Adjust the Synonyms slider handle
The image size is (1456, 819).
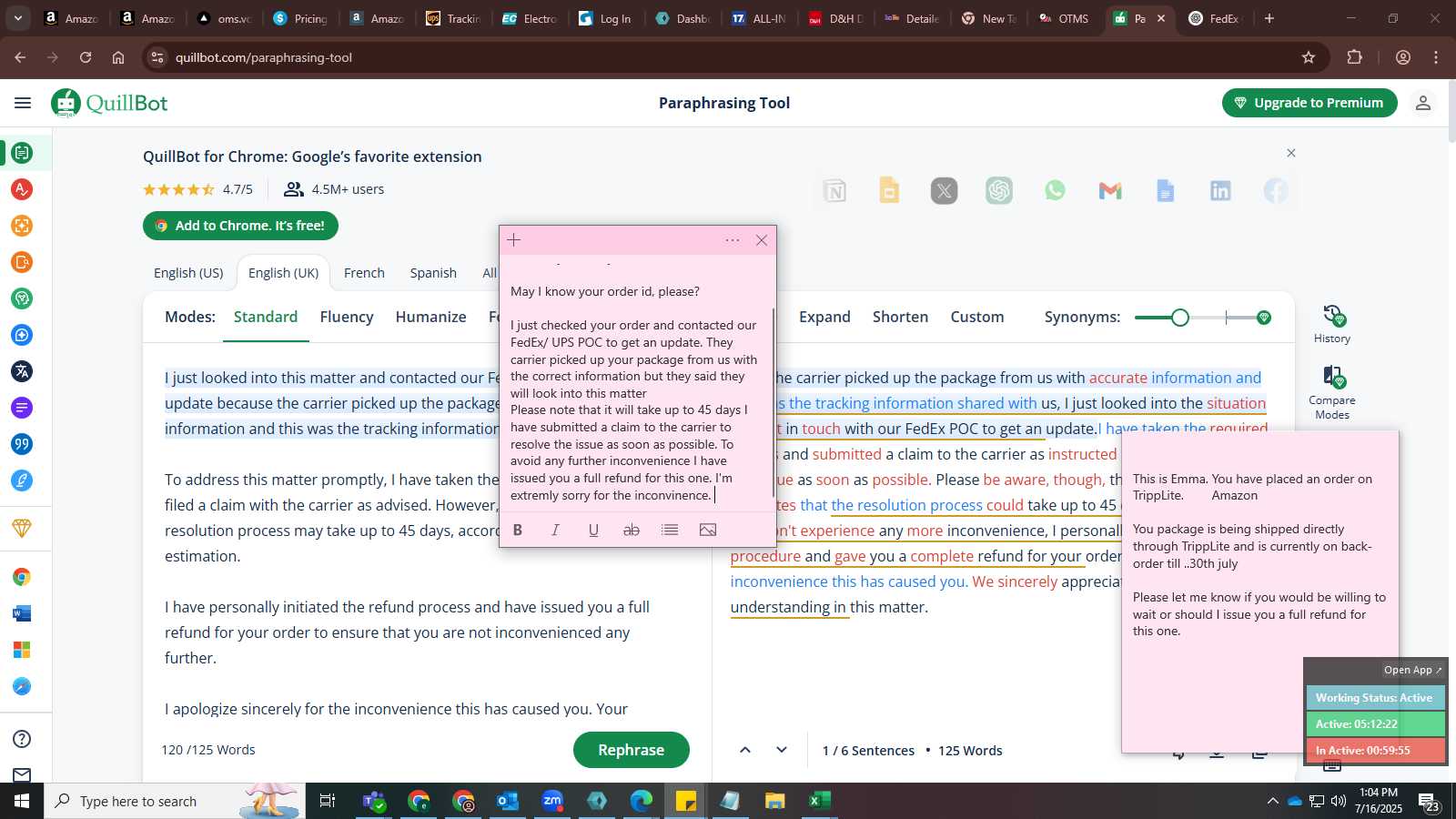1180,318
